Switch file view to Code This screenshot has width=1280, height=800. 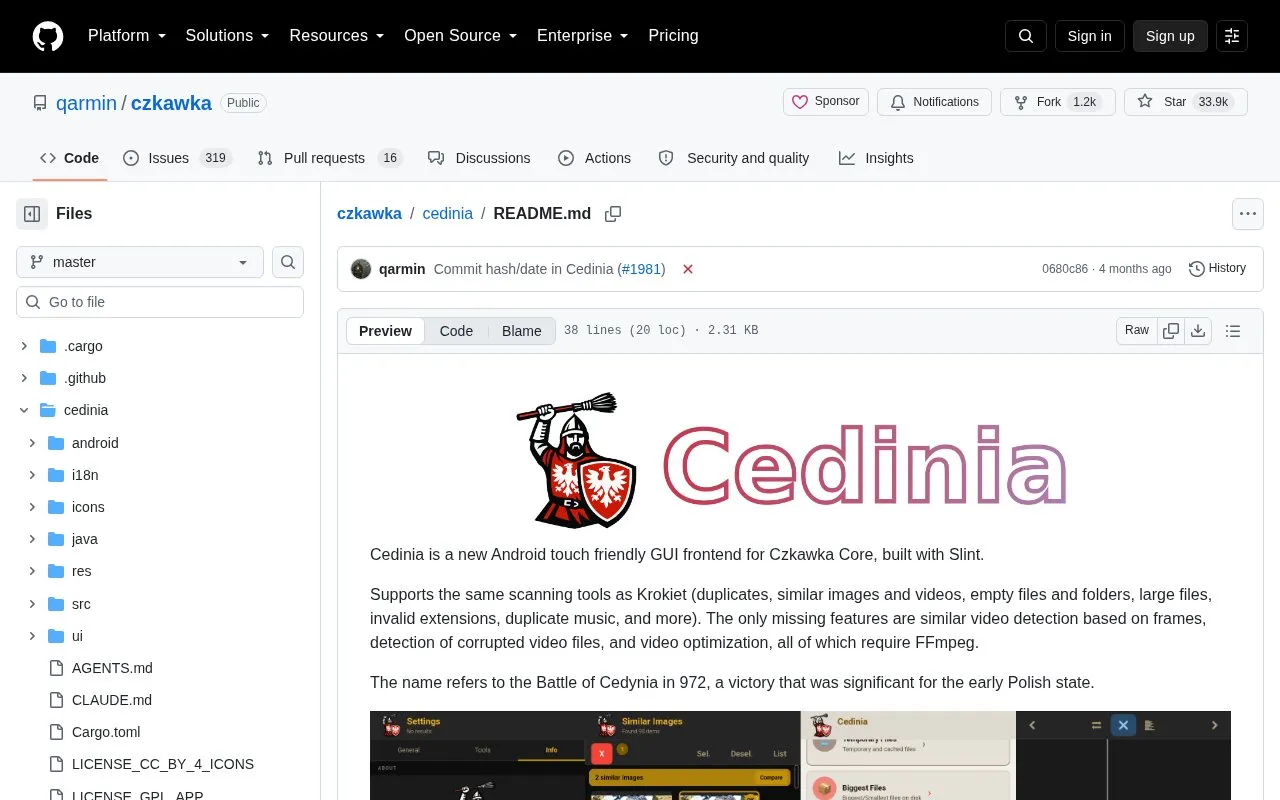tap(456, 331)
